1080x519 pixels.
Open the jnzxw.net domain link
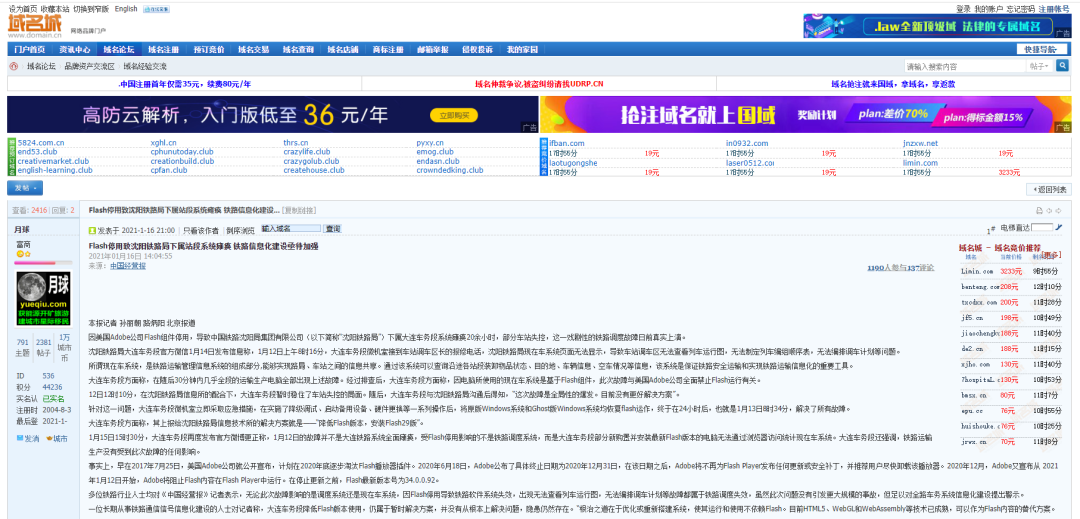pyautogui.click(x=920, y=143)
